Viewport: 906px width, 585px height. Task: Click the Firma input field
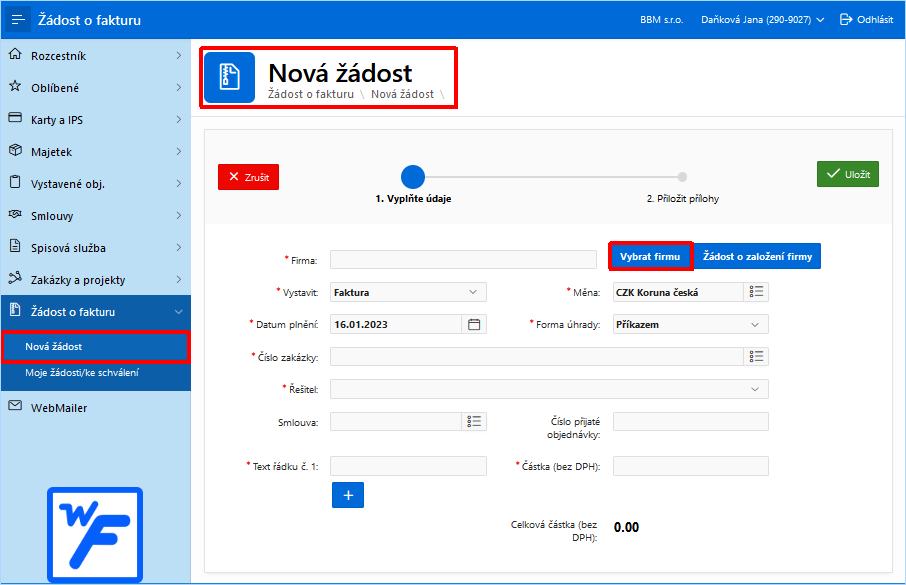[463, 260]
